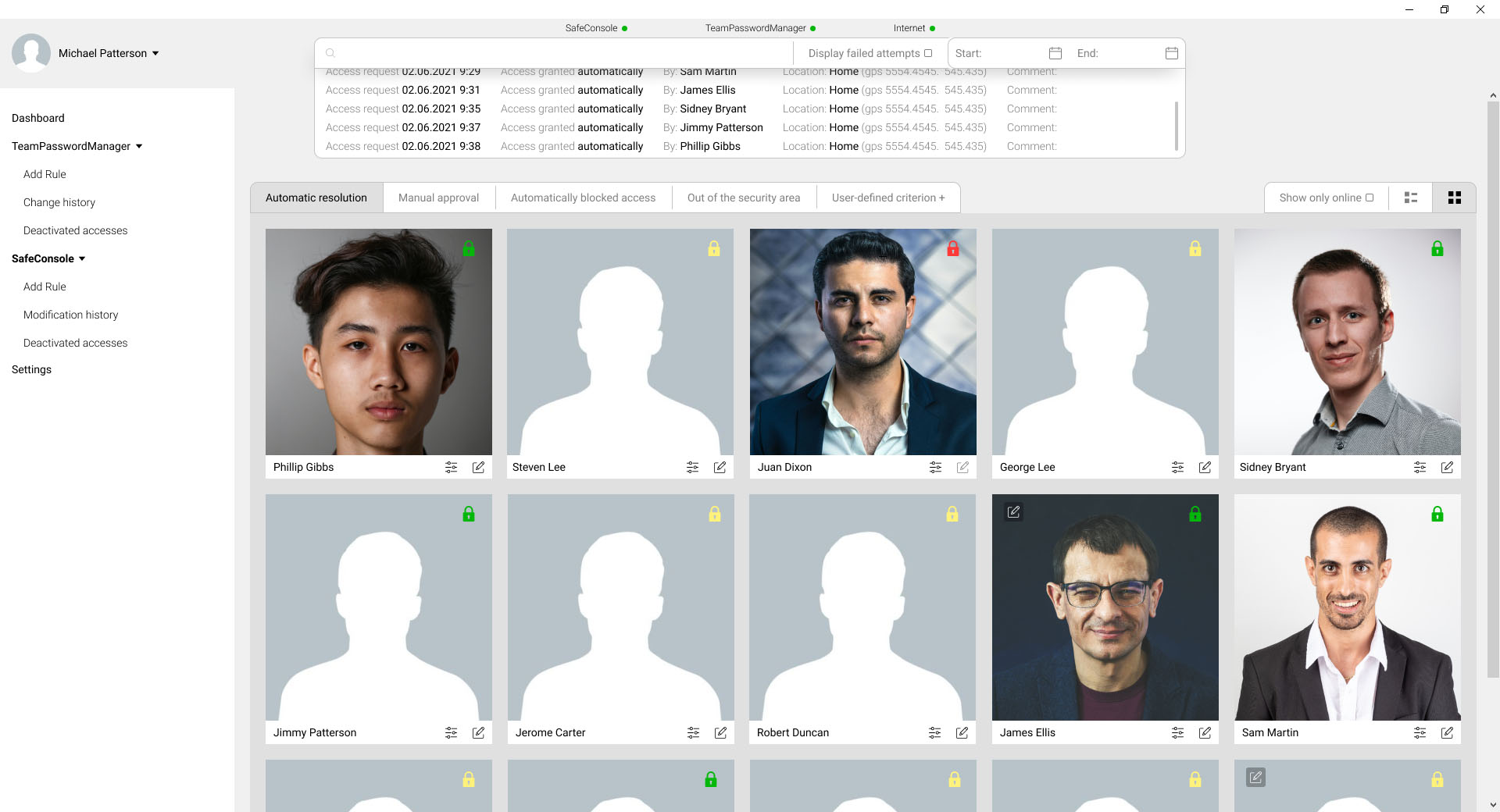Edit Sam Martin card
1500x812 pixels.
point(1448,732)
